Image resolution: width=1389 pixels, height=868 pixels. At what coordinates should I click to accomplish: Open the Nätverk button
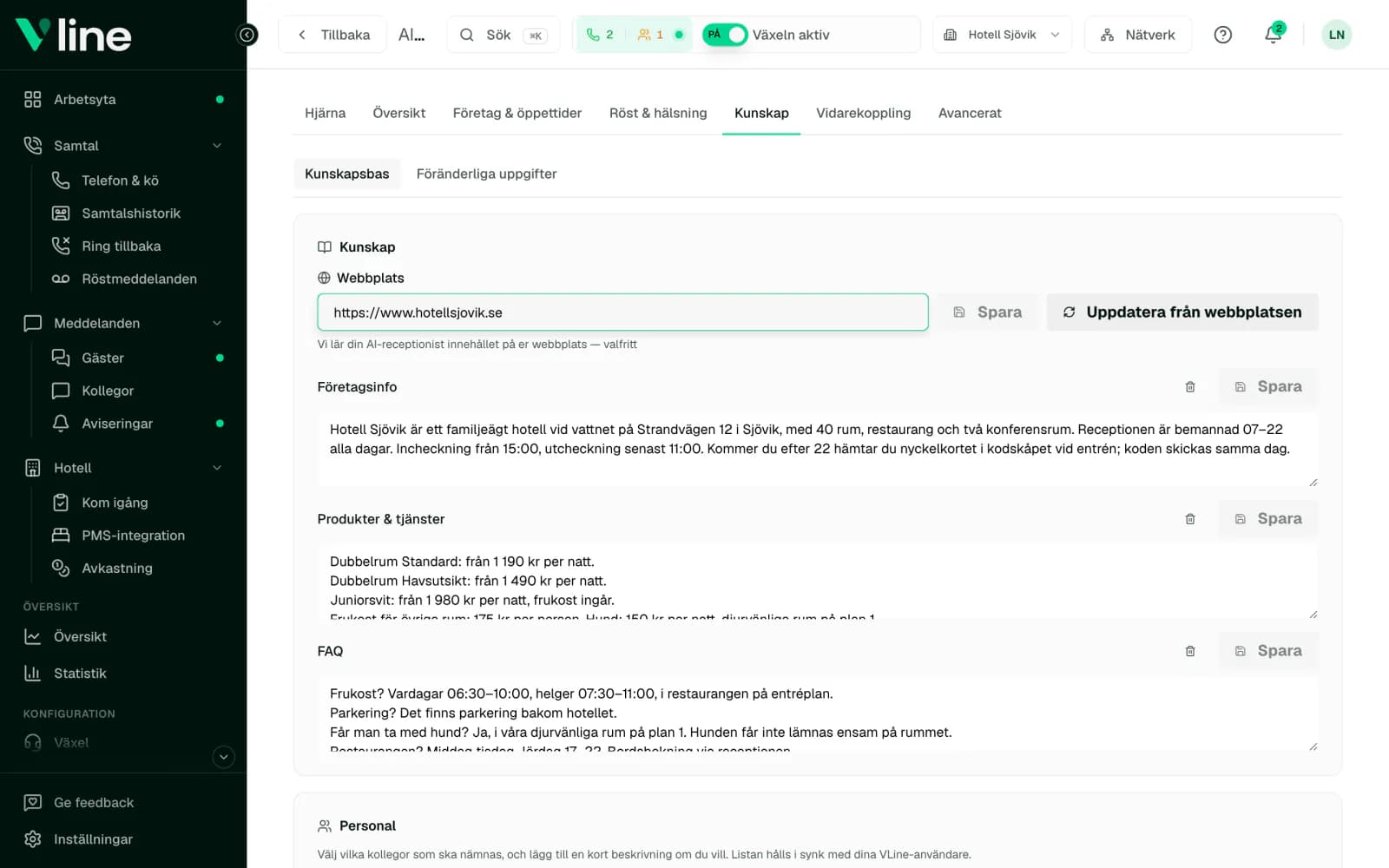point(1137,35)
